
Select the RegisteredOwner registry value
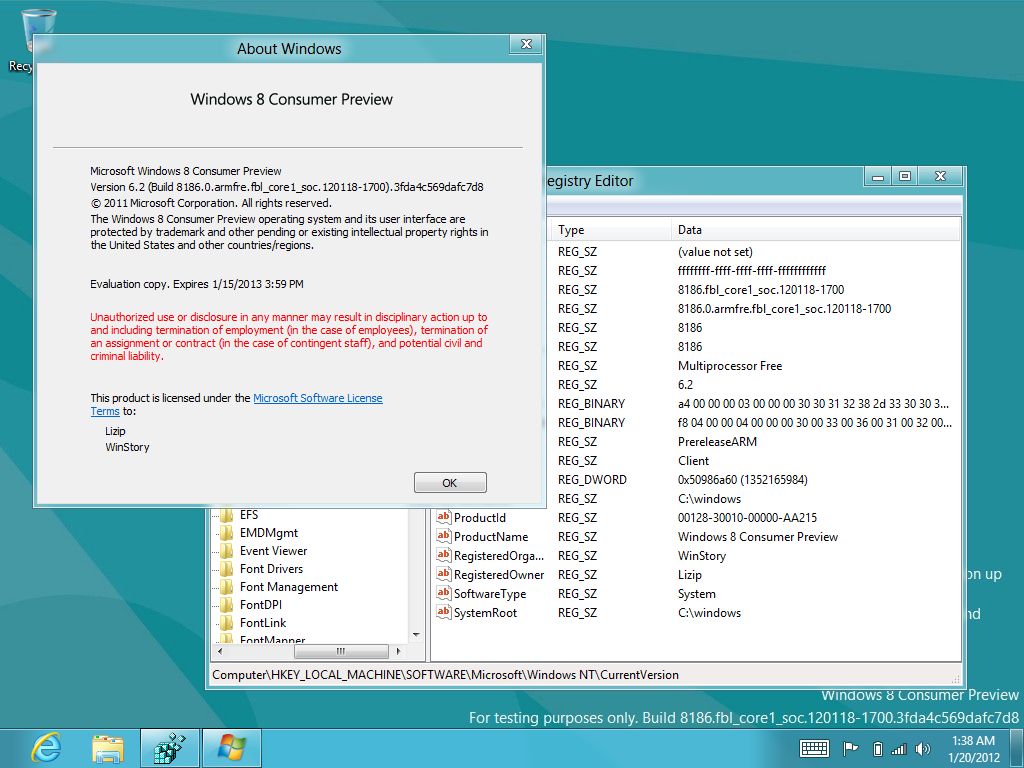click(x=498, y=575)
